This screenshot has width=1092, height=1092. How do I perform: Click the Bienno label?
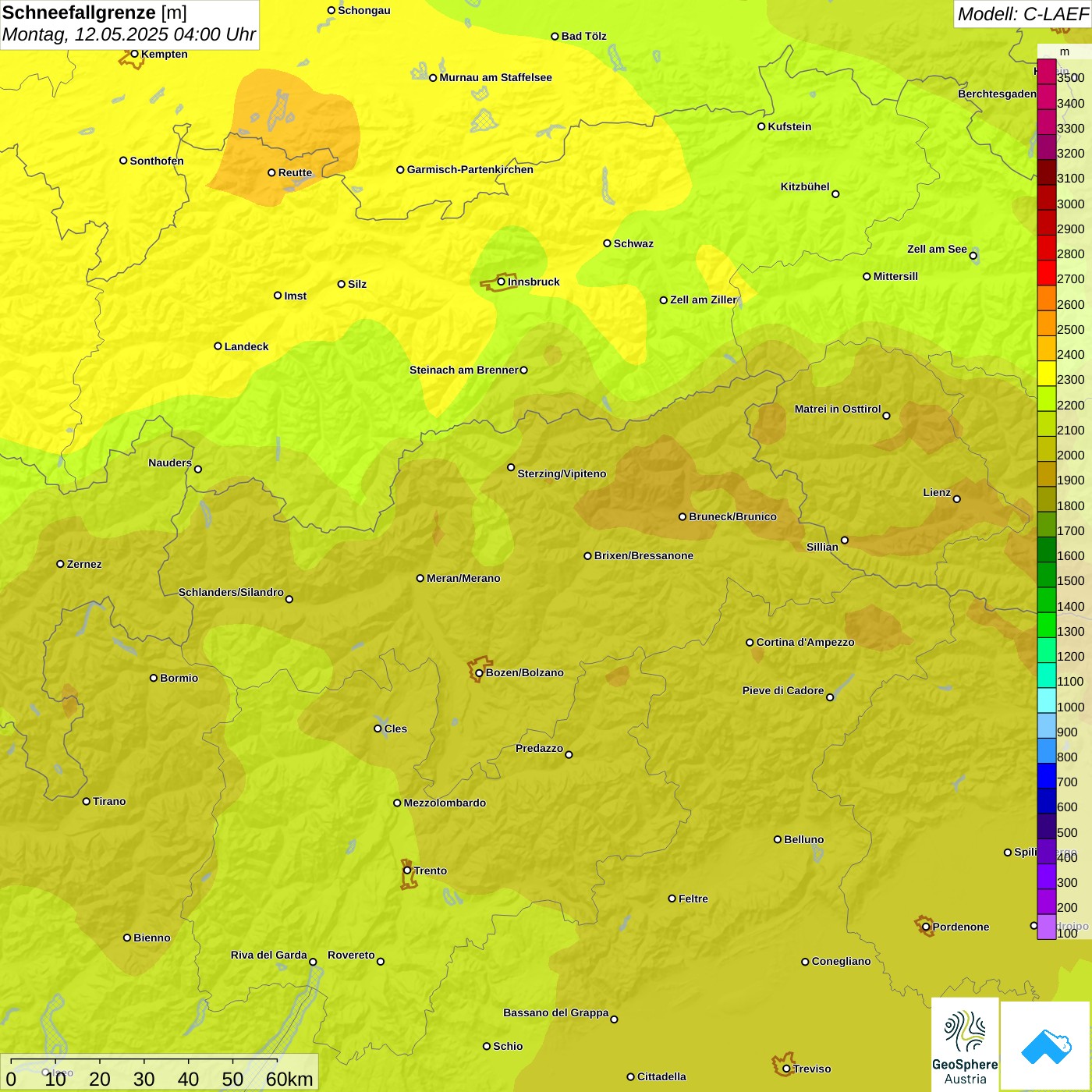[x=151, y=938]
